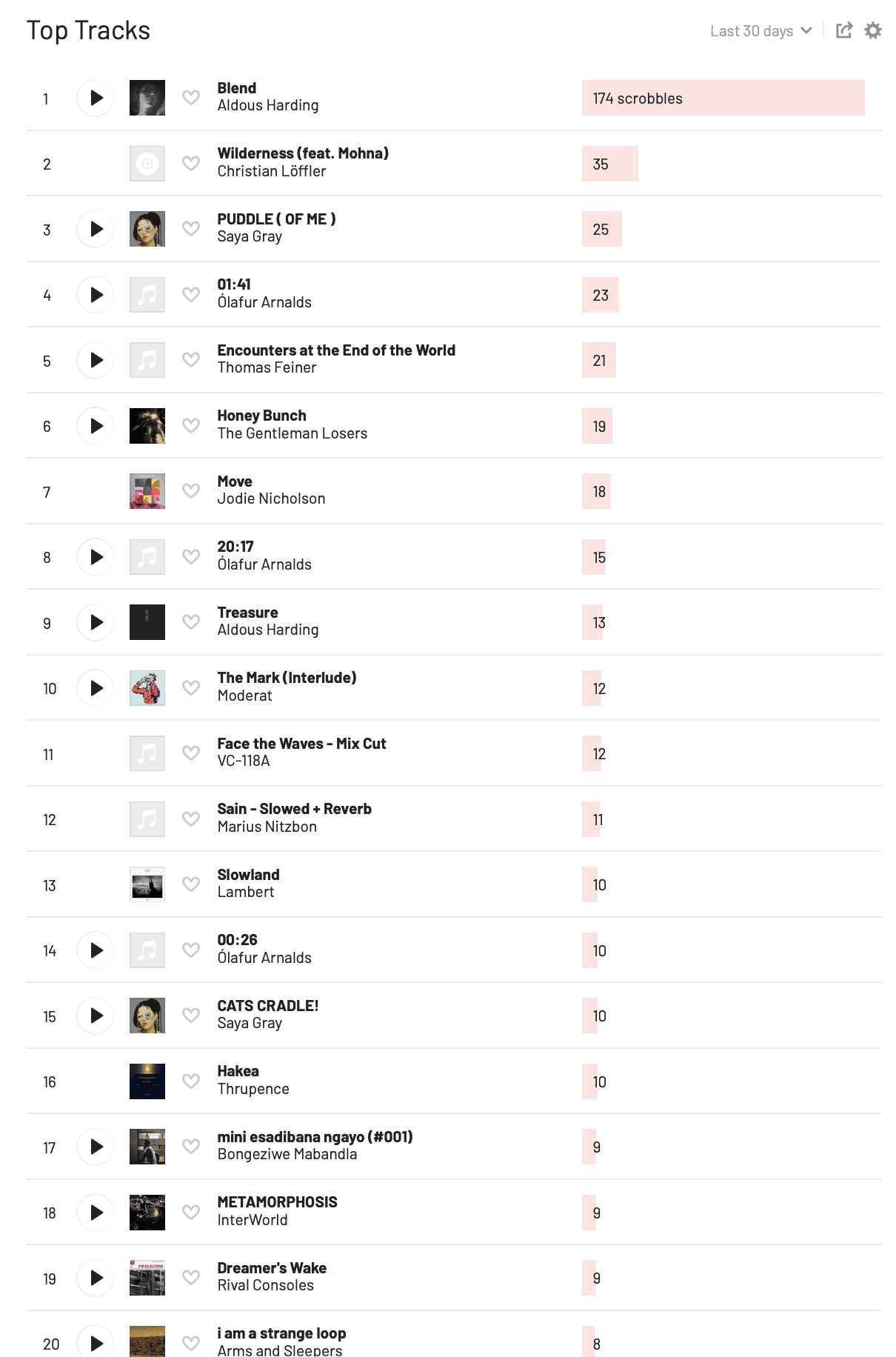This screenshot has width=896, height=1357.
Task: Open the Ólafur Arnalds artist link under 01:41
Action: (x=264, y=302)
